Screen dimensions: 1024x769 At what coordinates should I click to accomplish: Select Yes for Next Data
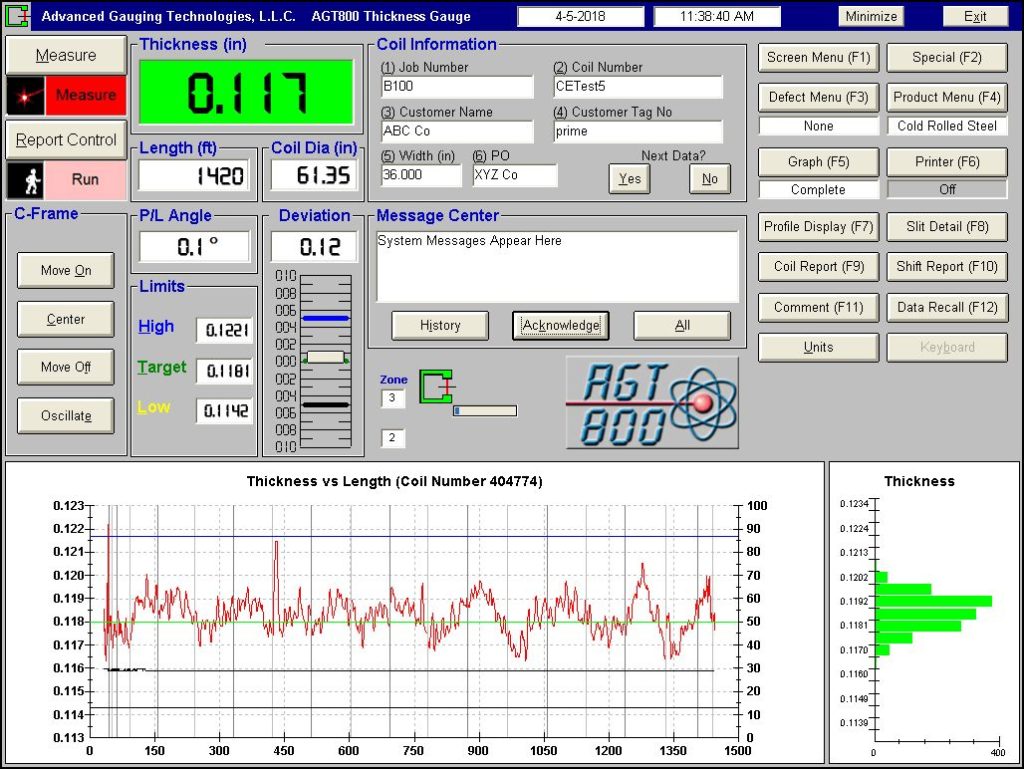point(629,179)
